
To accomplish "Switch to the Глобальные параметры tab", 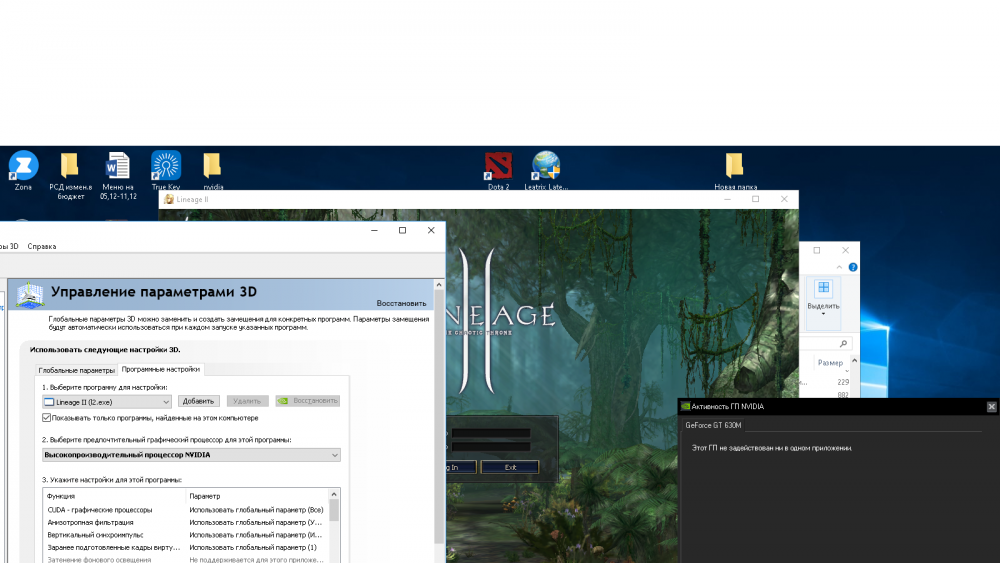I will click(x=77, y=370).
